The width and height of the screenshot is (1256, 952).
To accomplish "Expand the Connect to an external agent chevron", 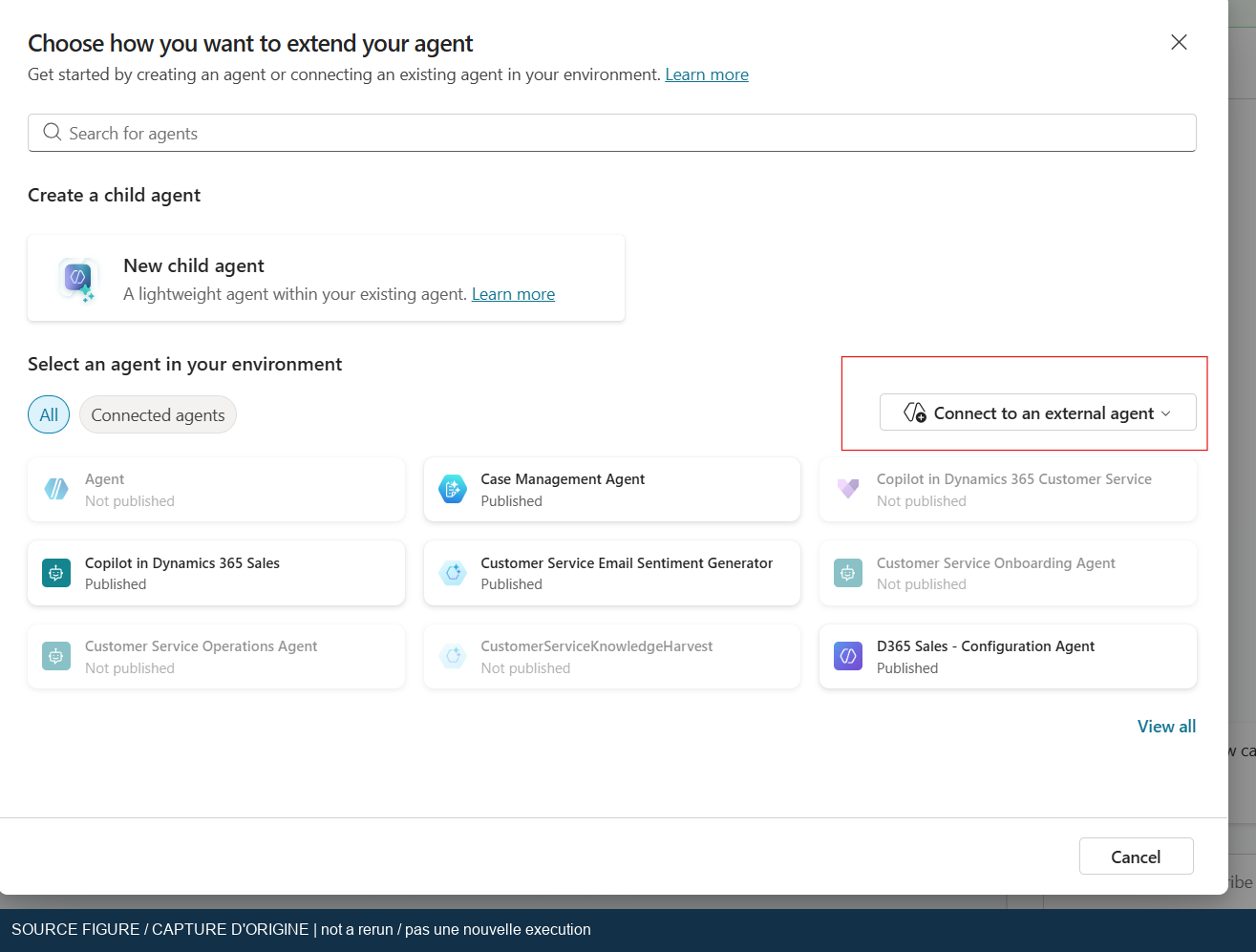I will [x=1165, y=413].
